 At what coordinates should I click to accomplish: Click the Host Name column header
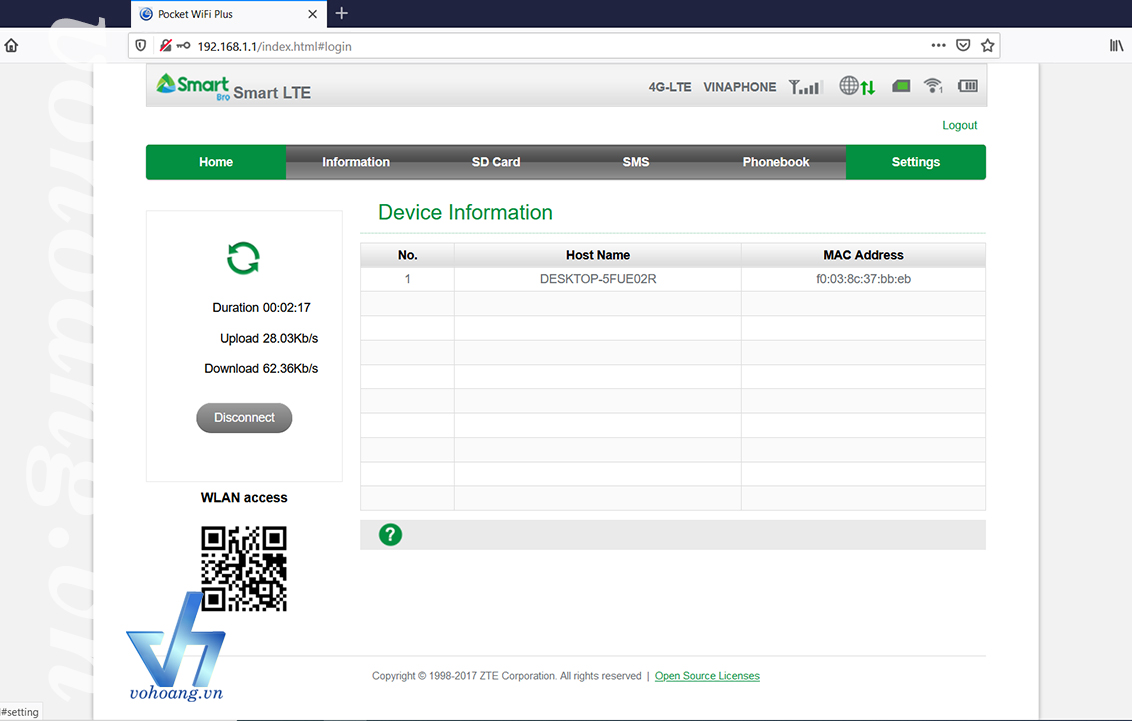[x=598, y=255]
